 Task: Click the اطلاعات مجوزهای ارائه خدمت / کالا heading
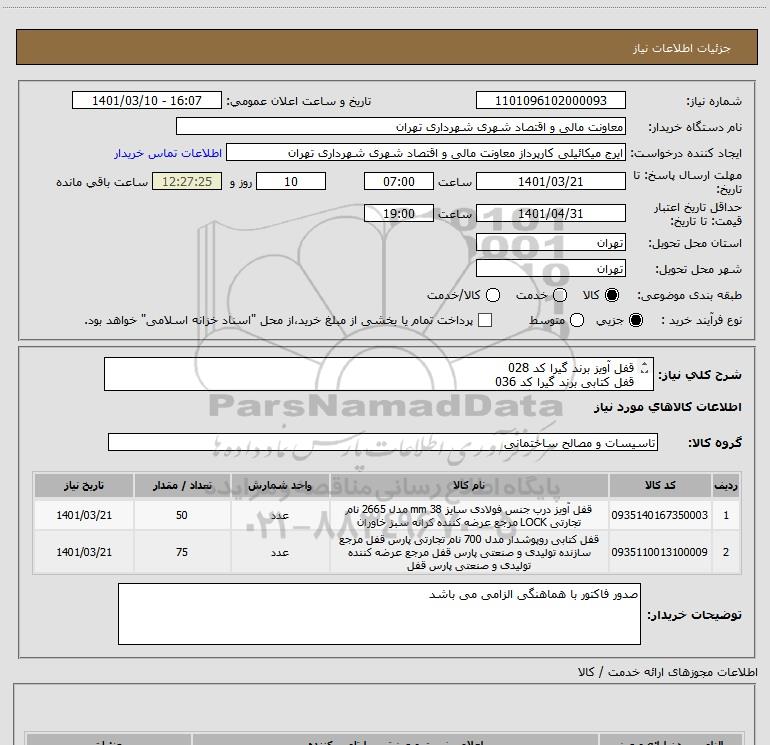click(x=667, y=672)
